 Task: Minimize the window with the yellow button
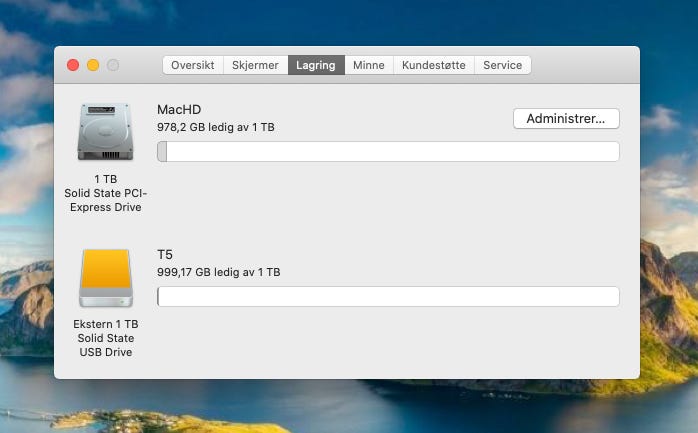pos(93,65)
